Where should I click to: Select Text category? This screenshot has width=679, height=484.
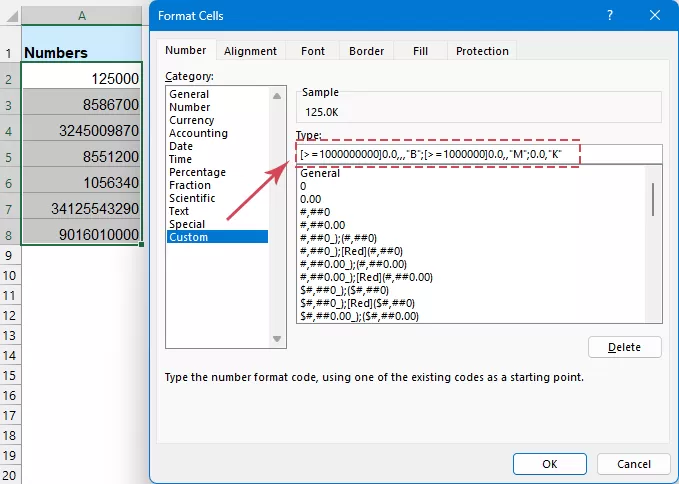point(217,211)
